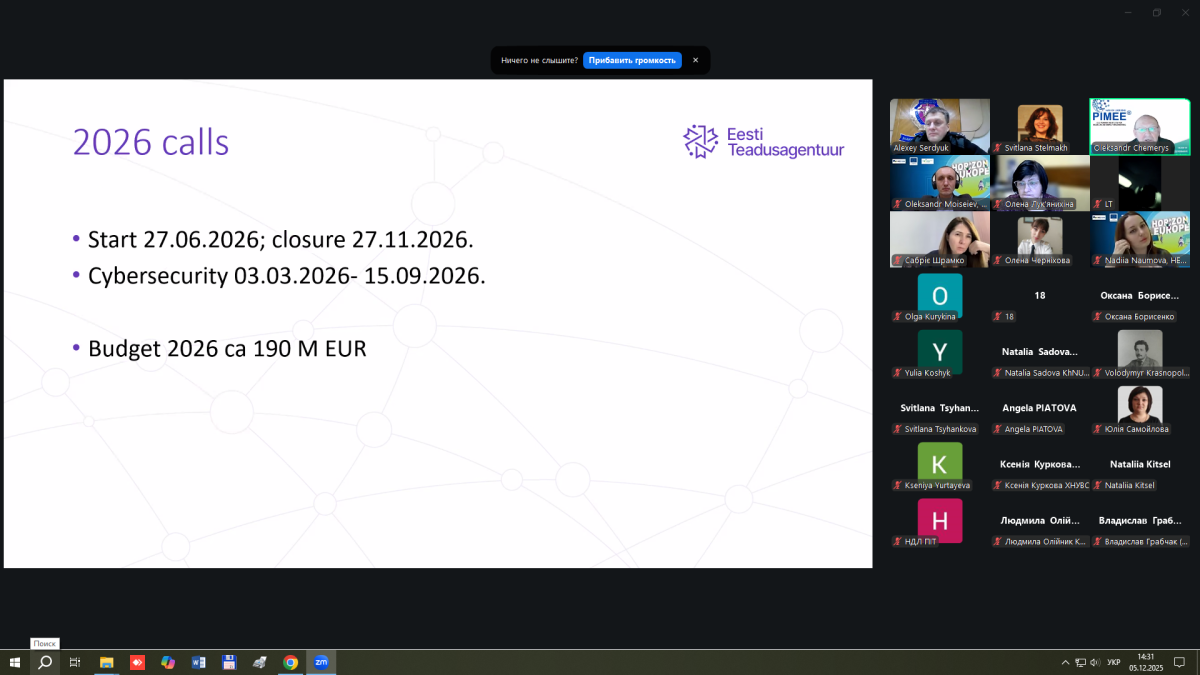Open Task View in the taskbar
This screenshot has width=1200, height=675.
point(75,662)
